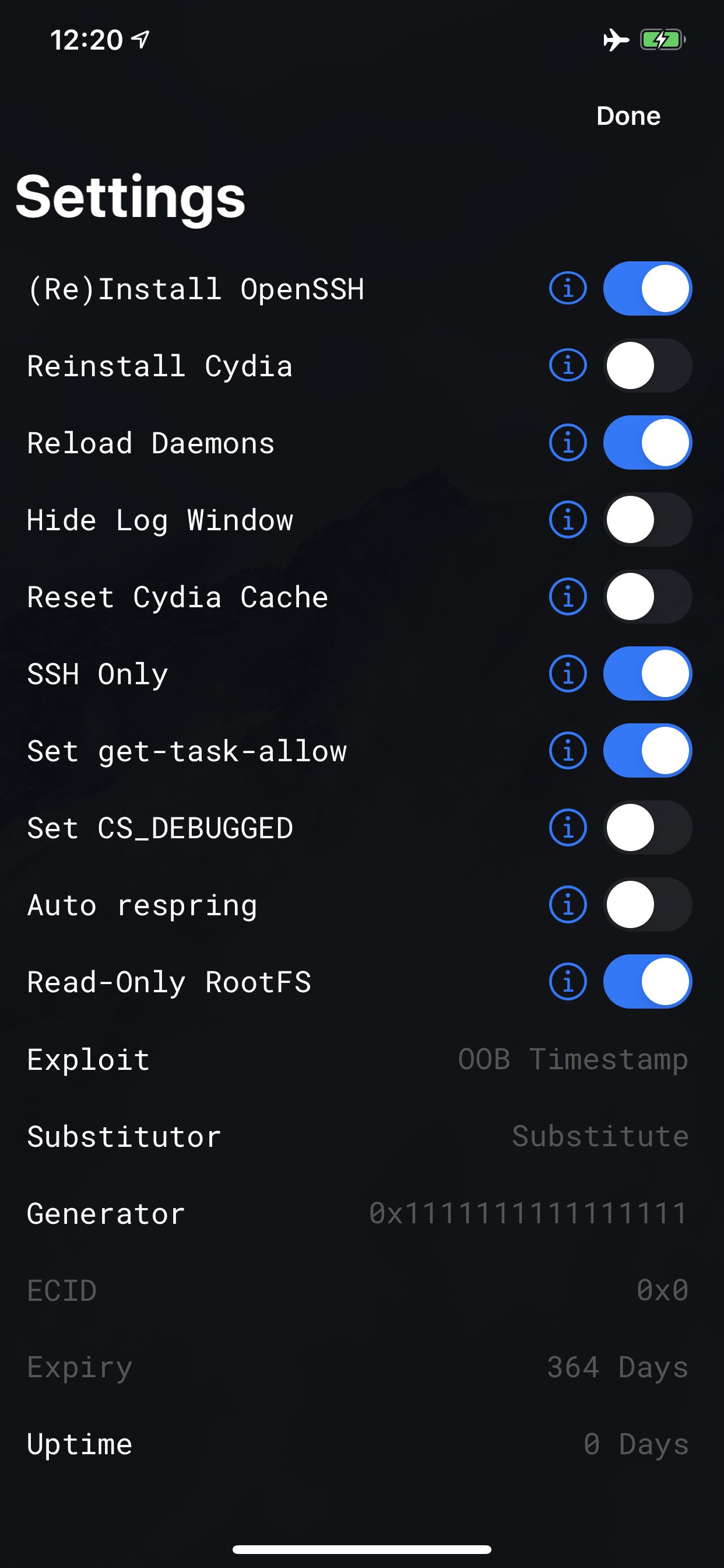Open SSH Only info icon
This screenshot has width=724, height=1568.
click(x=568, y=673)
